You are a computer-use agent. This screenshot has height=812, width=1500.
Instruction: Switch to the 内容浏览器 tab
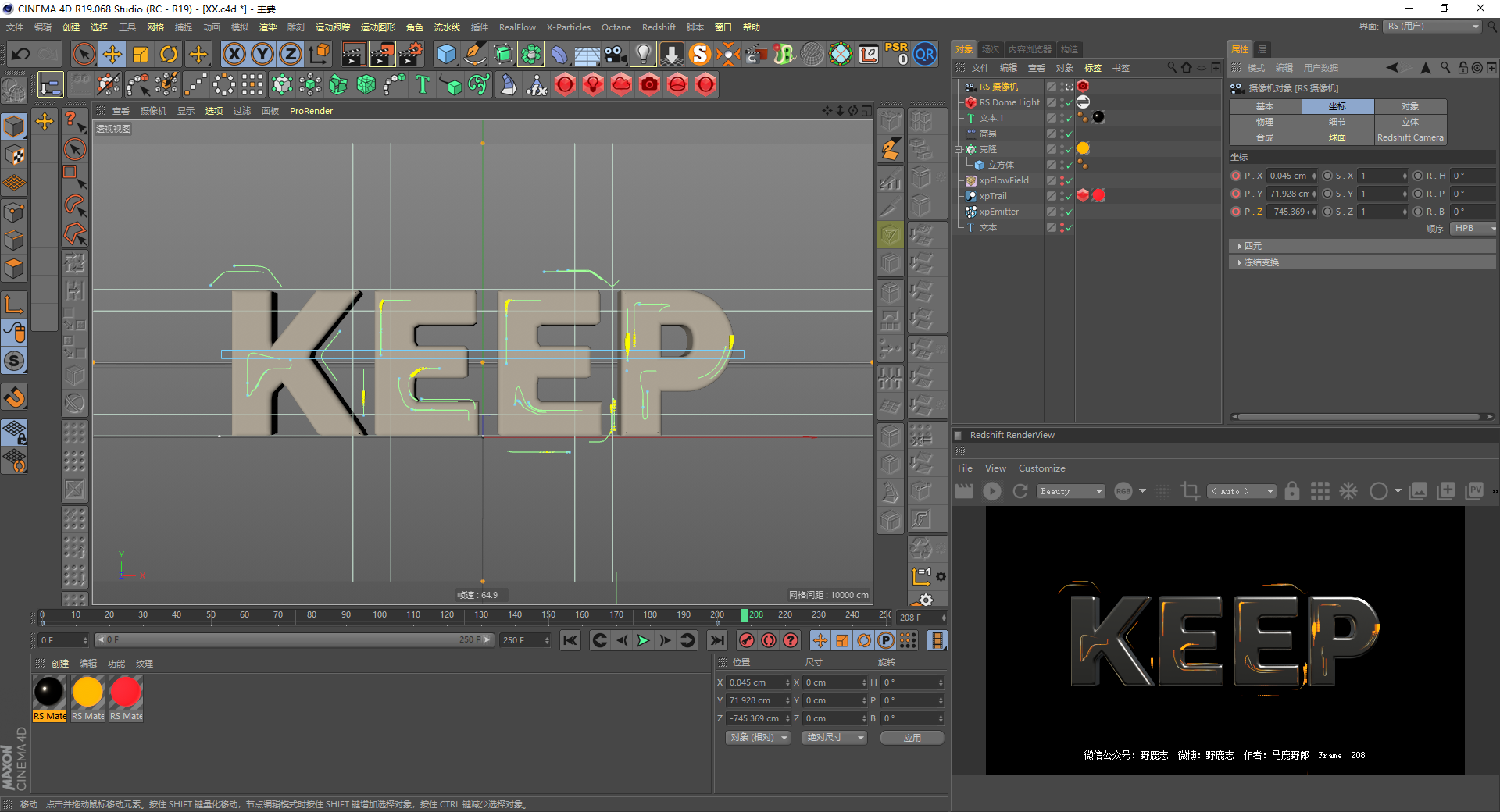(1030, 49)
